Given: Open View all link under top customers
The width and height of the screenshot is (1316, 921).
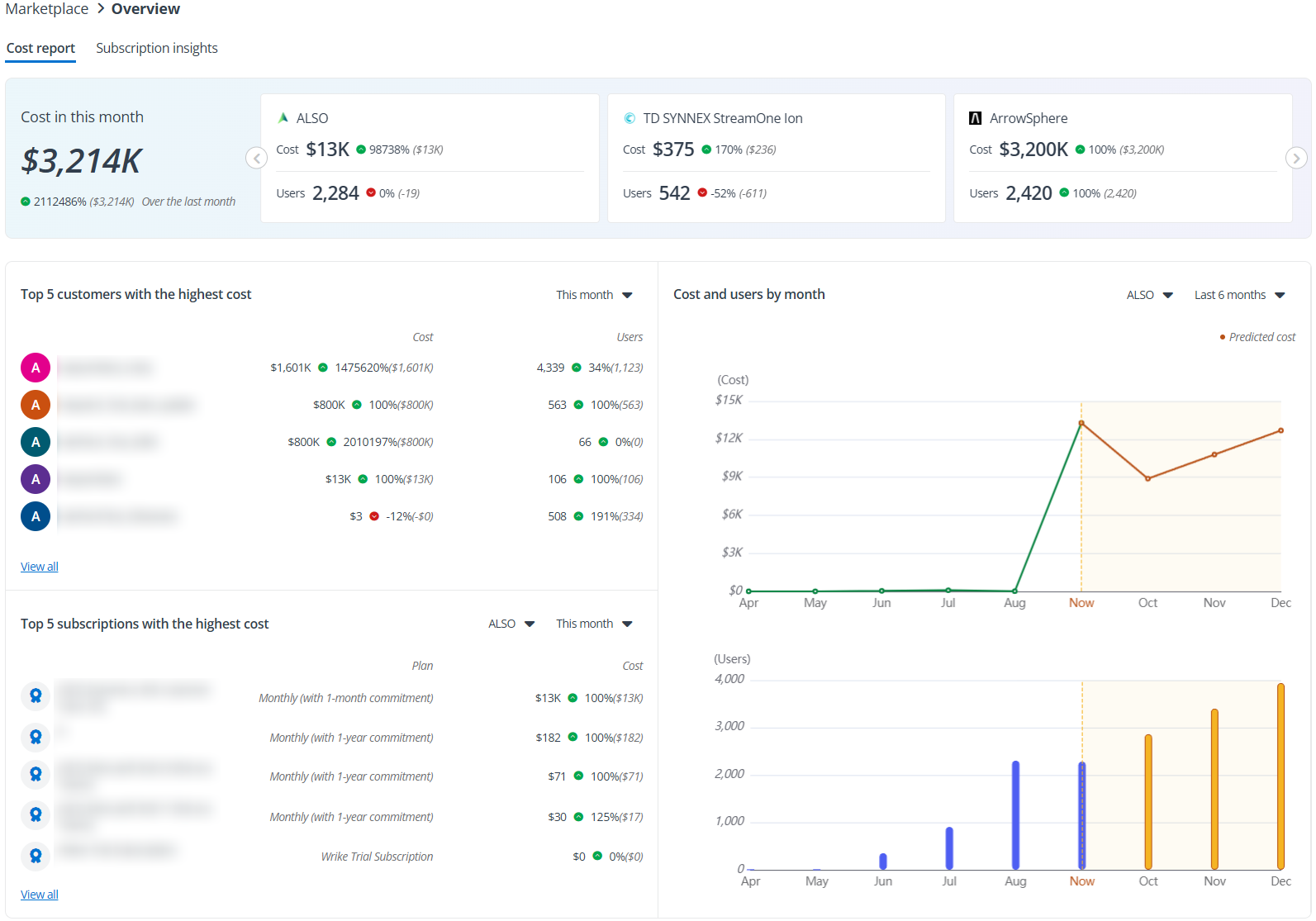Looking at the screenshot, I should click(x=40, y=567).
